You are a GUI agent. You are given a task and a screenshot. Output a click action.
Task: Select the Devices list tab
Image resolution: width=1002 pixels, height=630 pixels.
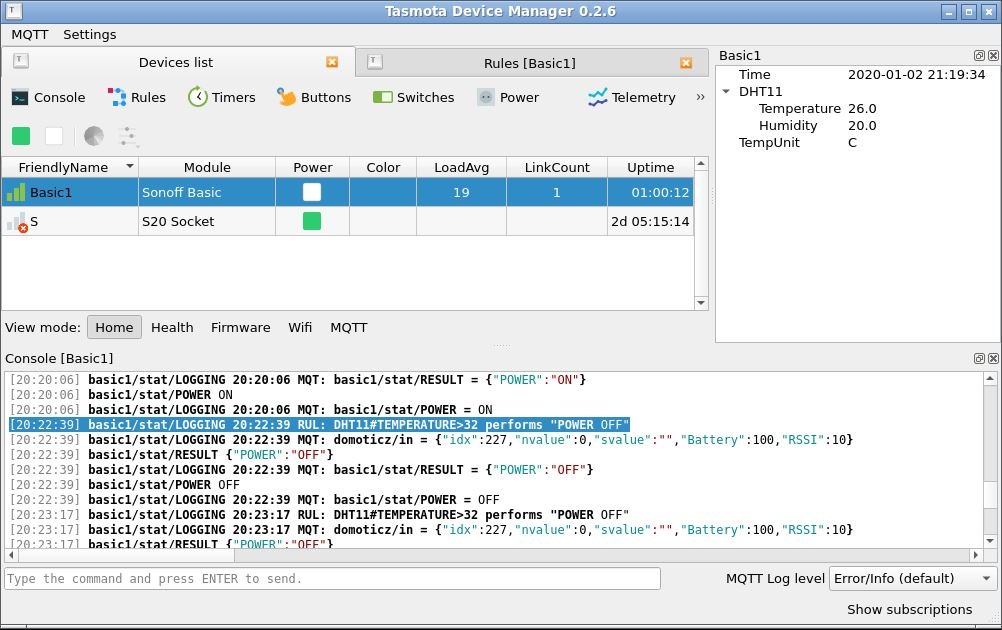pyautogui.click(x=176, y=62)
